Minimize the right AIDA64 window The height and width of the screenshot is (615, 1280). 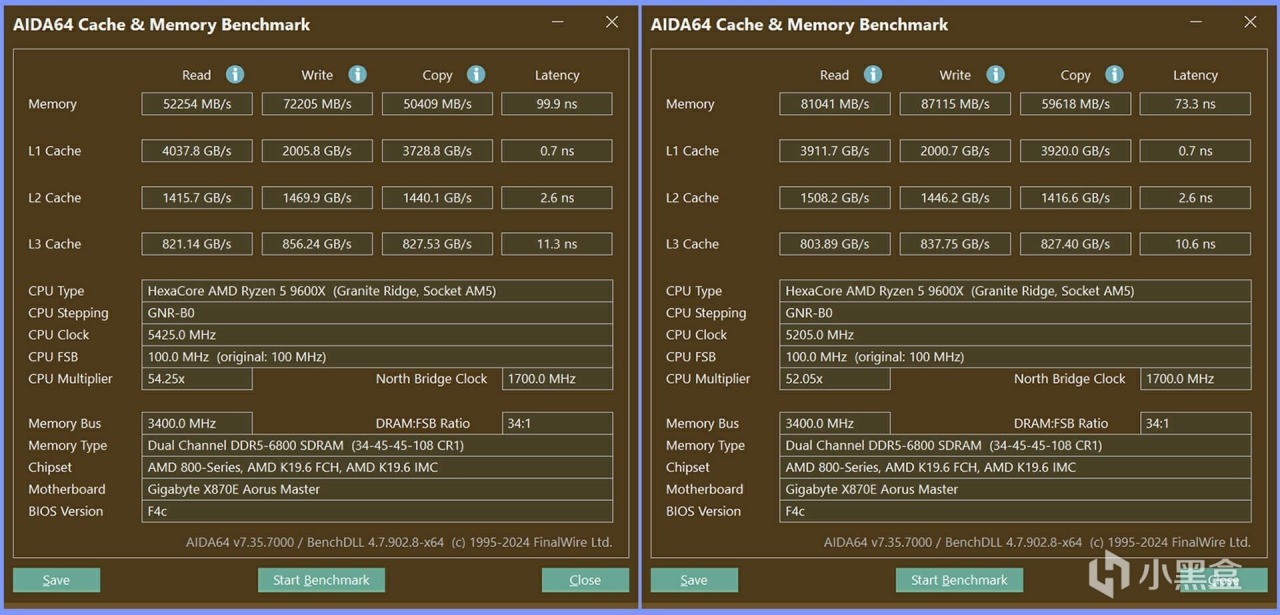[1196, 22]
